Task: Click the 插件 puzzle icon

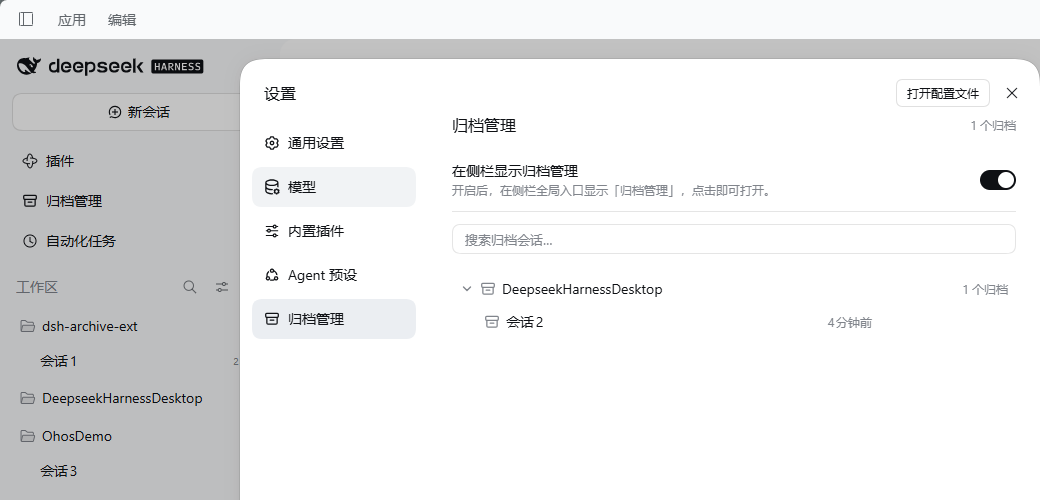Action: click(30, 161)
